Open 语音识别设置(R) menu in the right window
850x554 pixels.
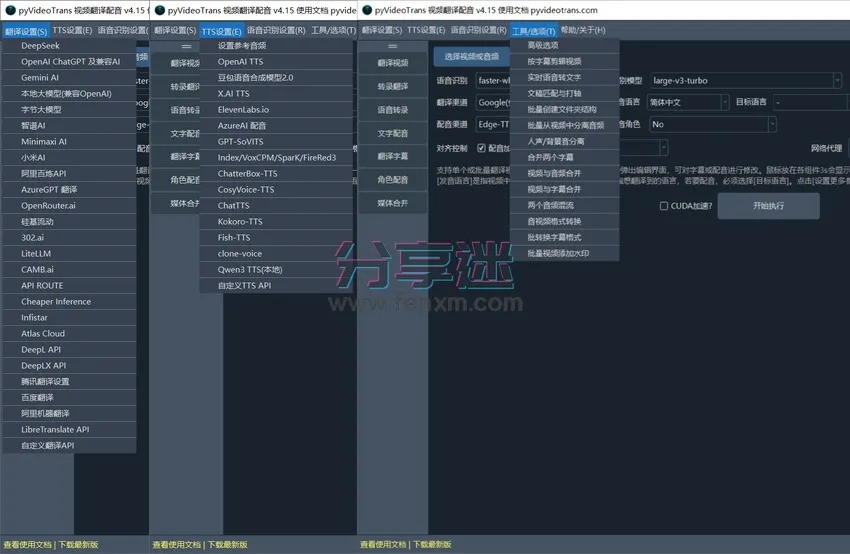click(x=479, y=30)
